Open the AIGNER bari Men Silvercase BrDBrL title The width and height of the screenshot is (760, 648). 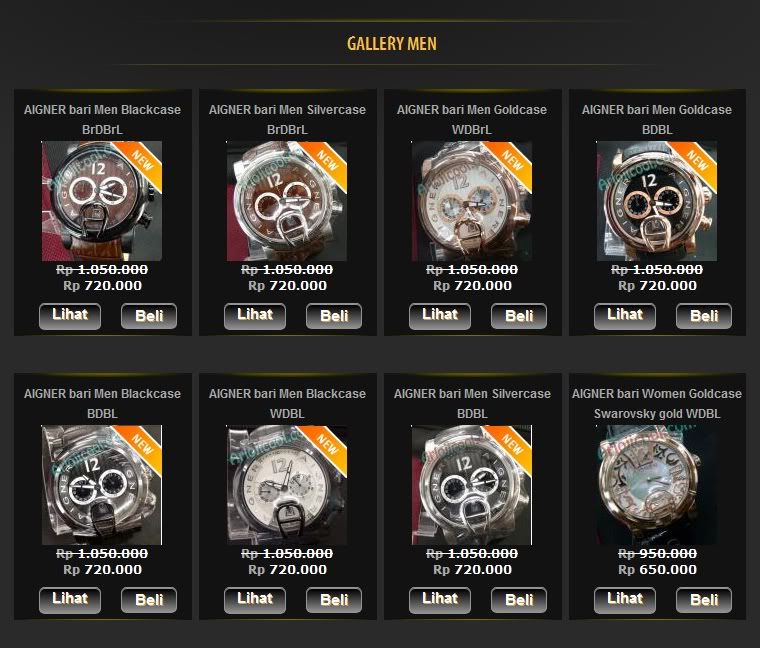(287, 120)
